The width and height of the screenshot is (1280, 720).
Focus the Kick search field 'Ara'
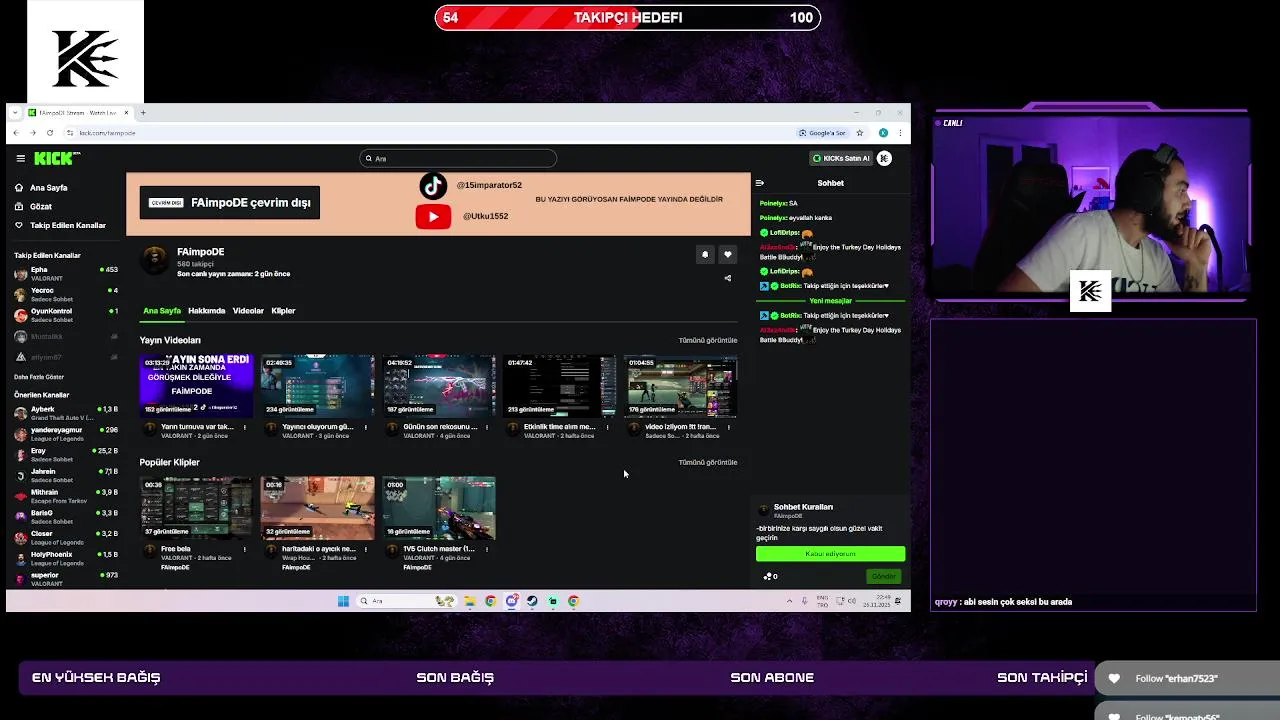click(458, 158)
